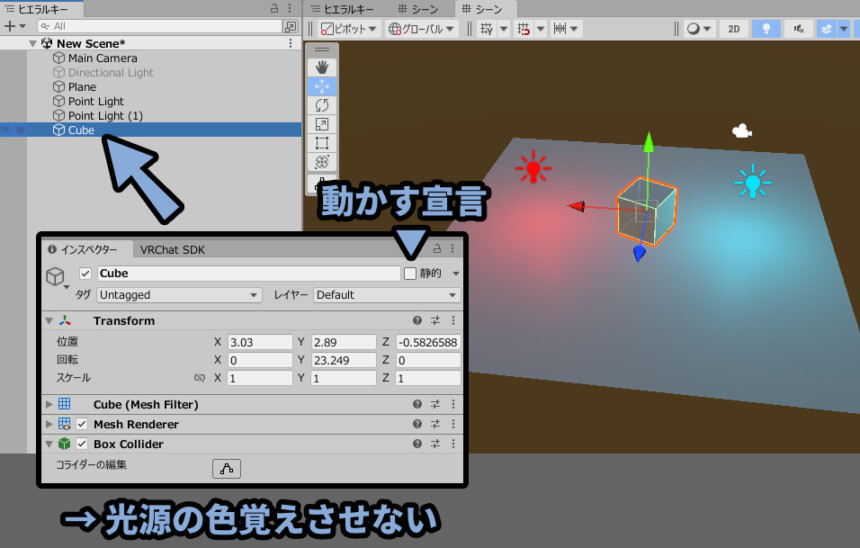The width and height of the screenshot is (860, 548).
Task: Disable Box Collider checkbox
Action: tap(82, 444)
